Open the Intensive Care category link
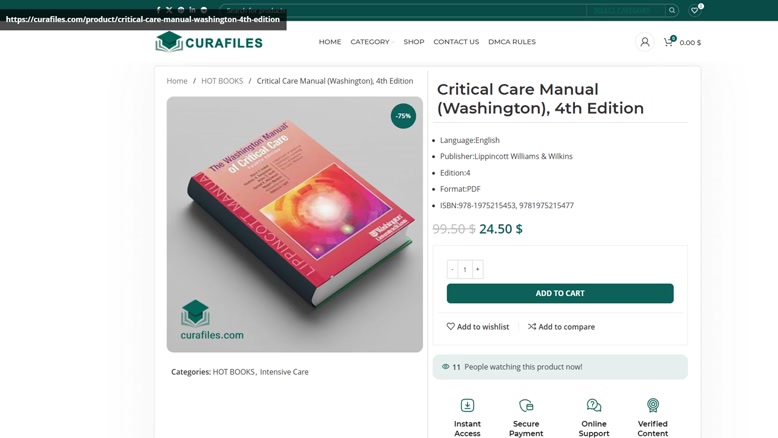 click(284, 372)
